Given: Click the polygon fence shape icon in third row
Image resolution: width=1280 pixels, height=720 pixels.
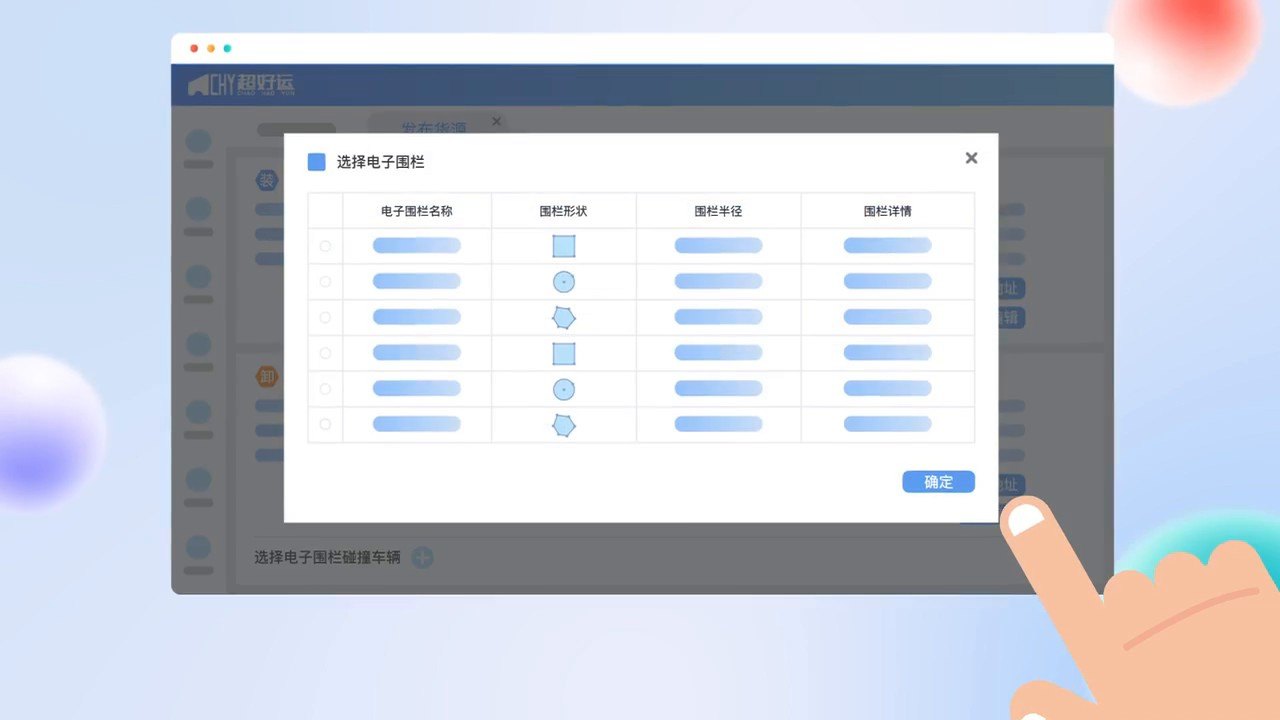Looking at the screenshot, I should coord(564,318).
